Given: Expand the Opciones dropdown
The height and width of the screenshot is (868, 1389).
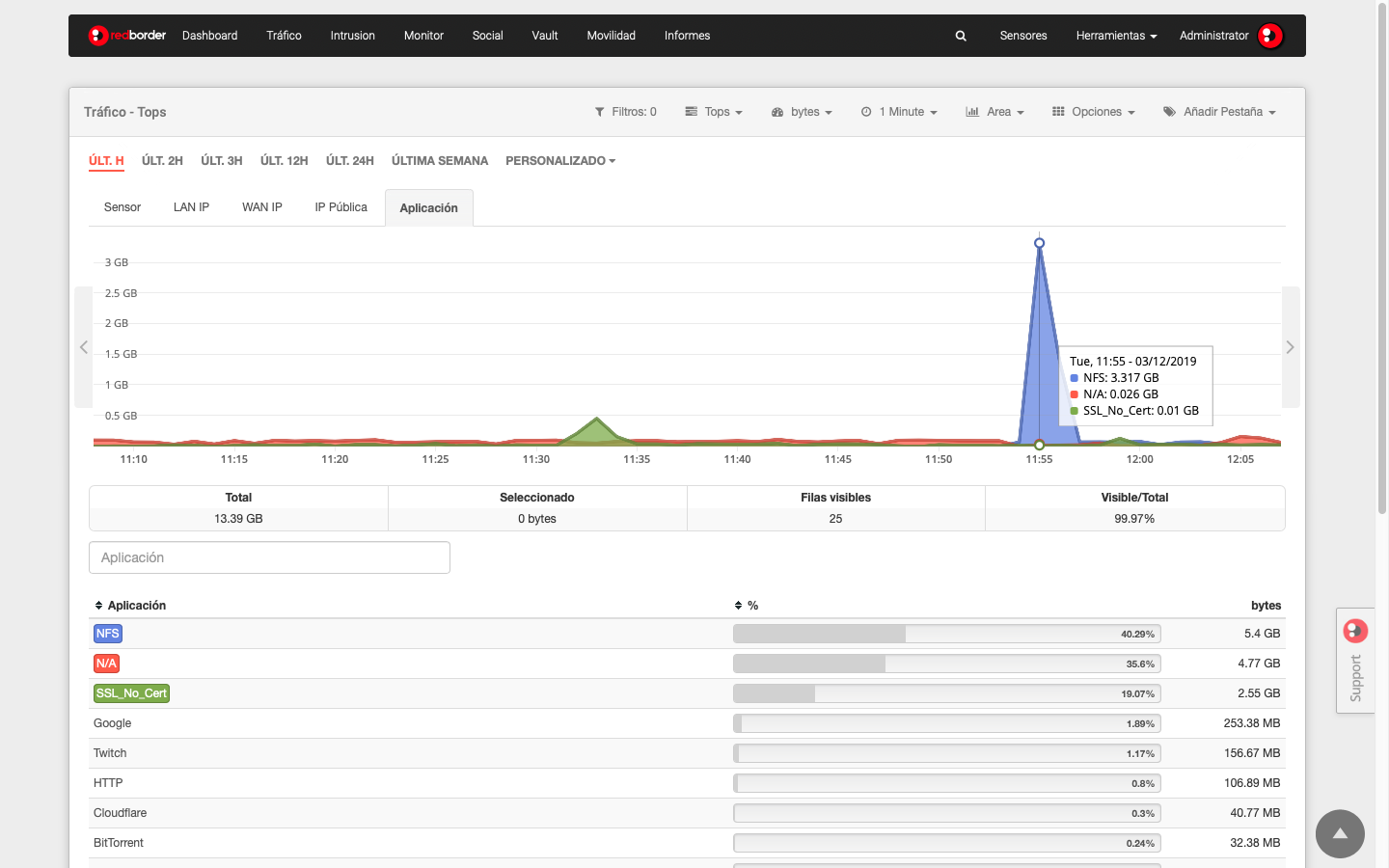Looking at the screenshot, I should pos(1094,112).
